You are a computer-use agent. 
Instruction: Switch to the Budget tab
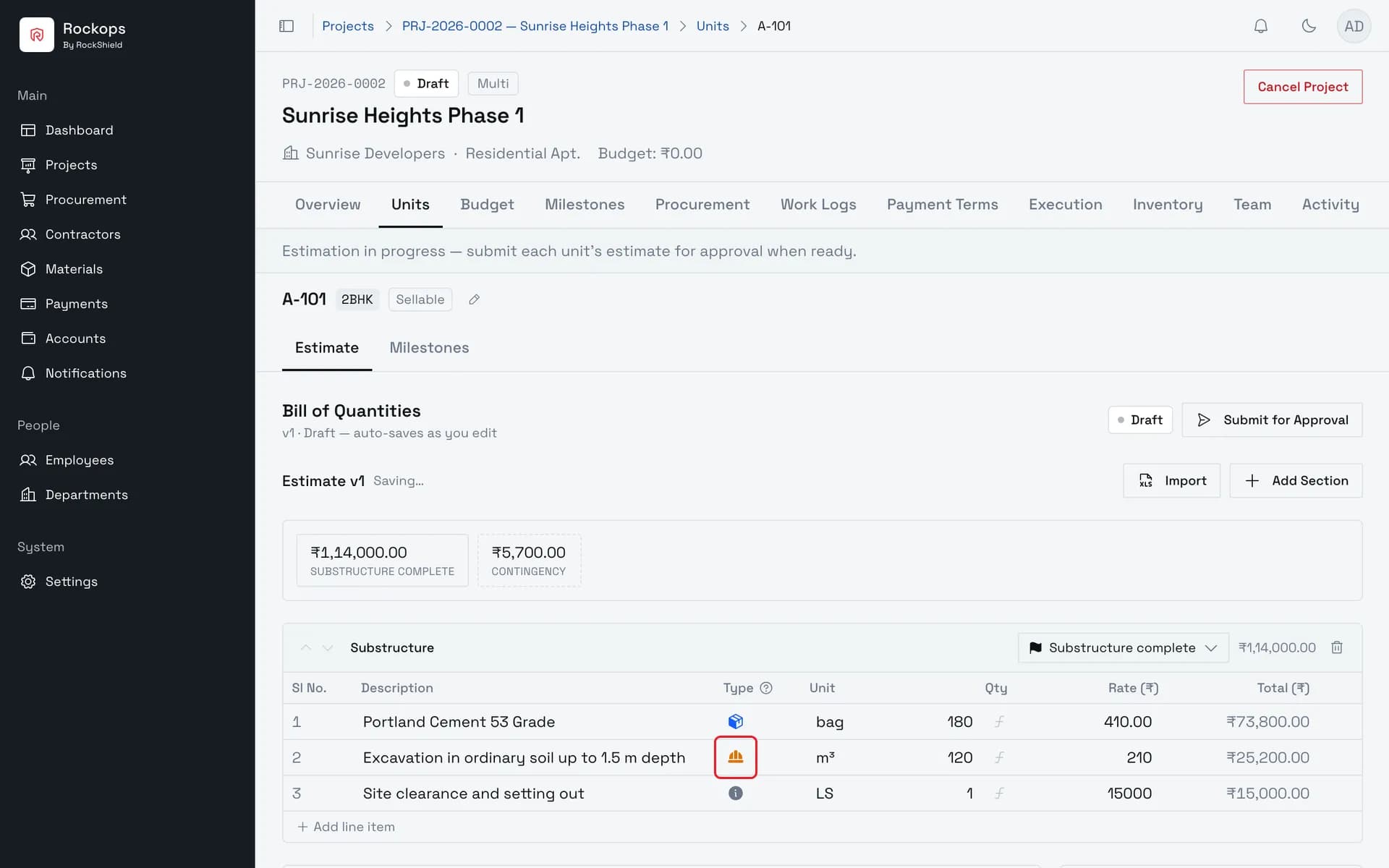pyautogui.click(x=487, y=205)
